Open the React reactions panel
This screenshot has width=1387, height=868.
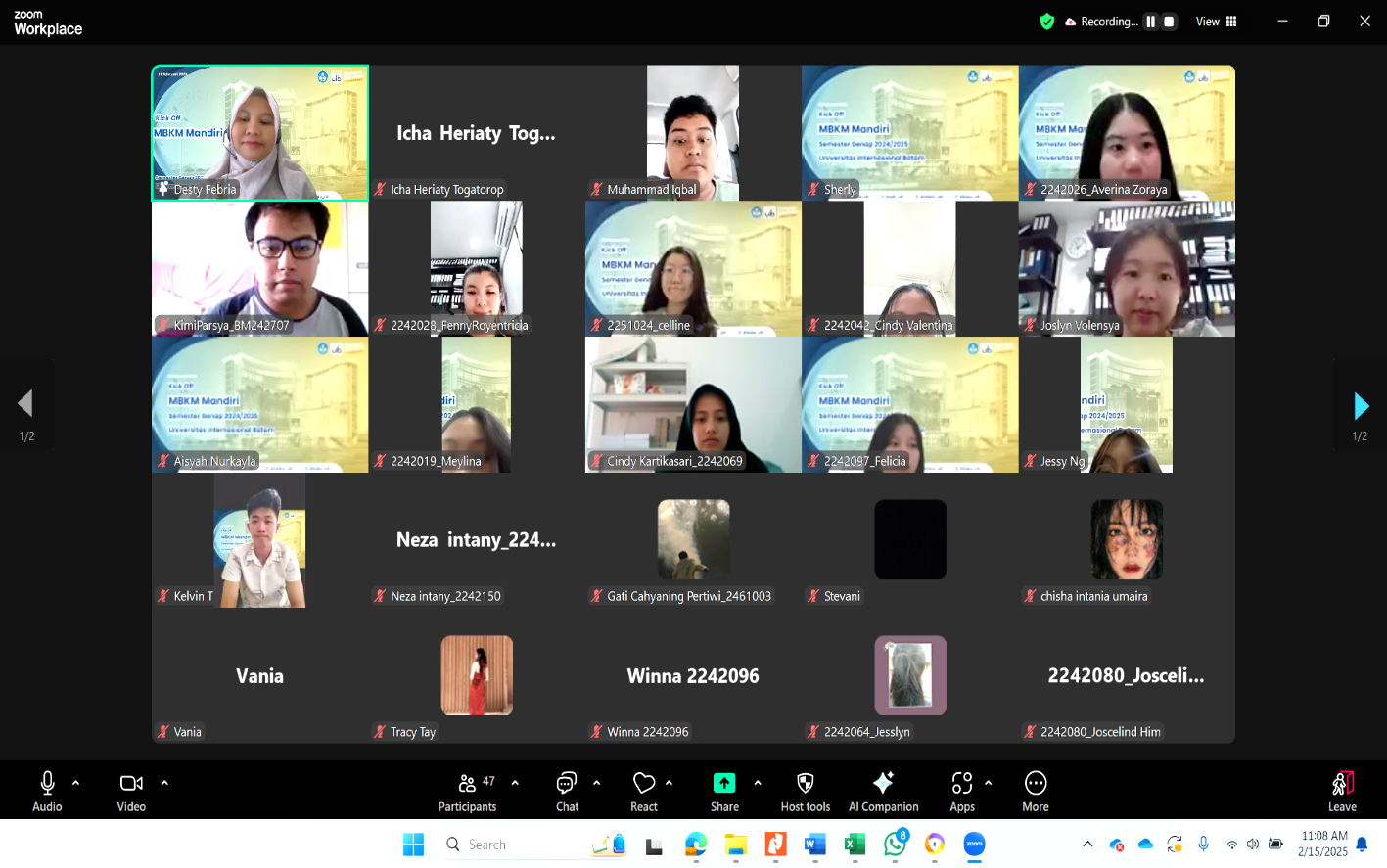point(643,791)
